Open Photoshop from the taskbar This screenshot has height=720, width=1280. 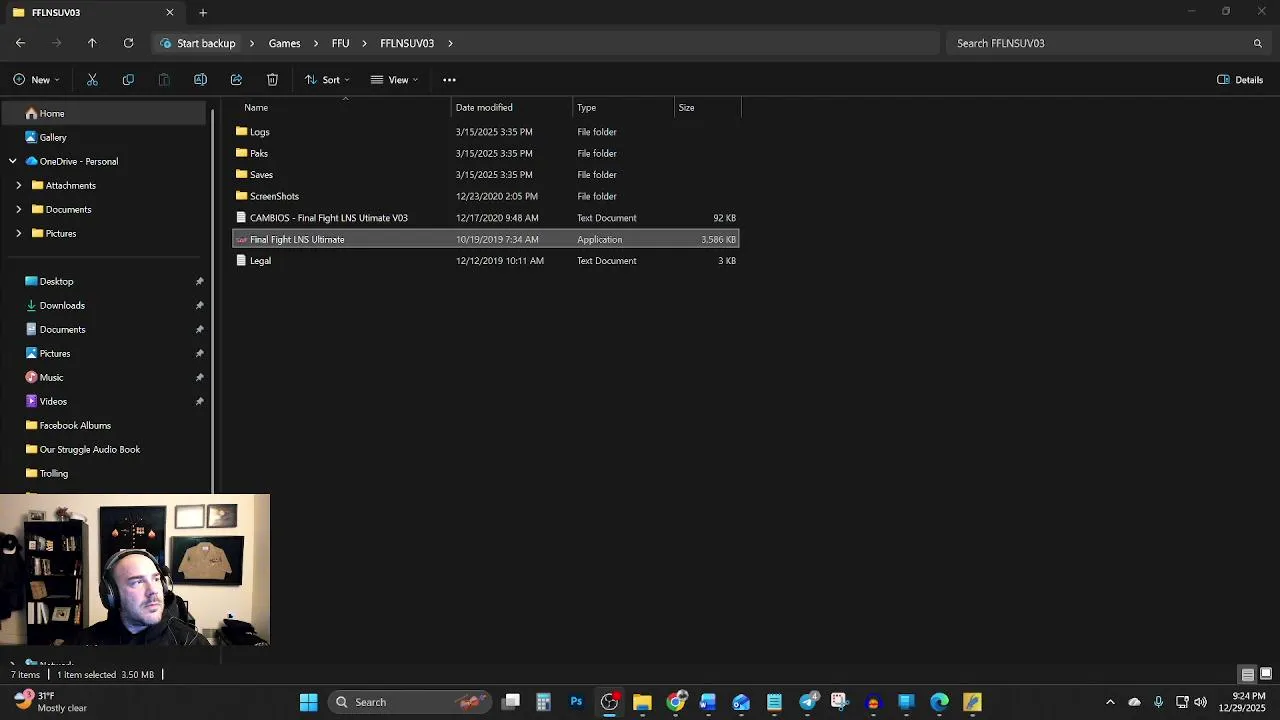coord(576,702)
